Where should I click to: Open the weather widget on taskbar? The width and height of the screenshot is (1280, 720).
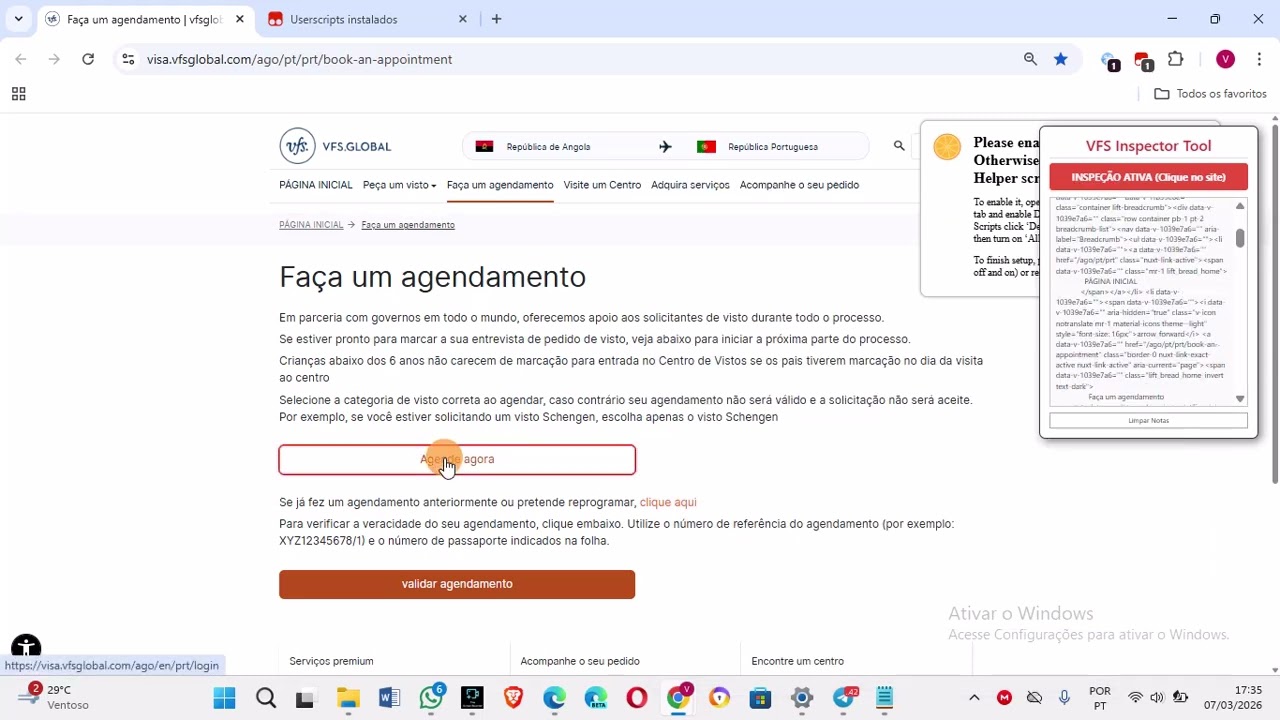pos(55,697)
